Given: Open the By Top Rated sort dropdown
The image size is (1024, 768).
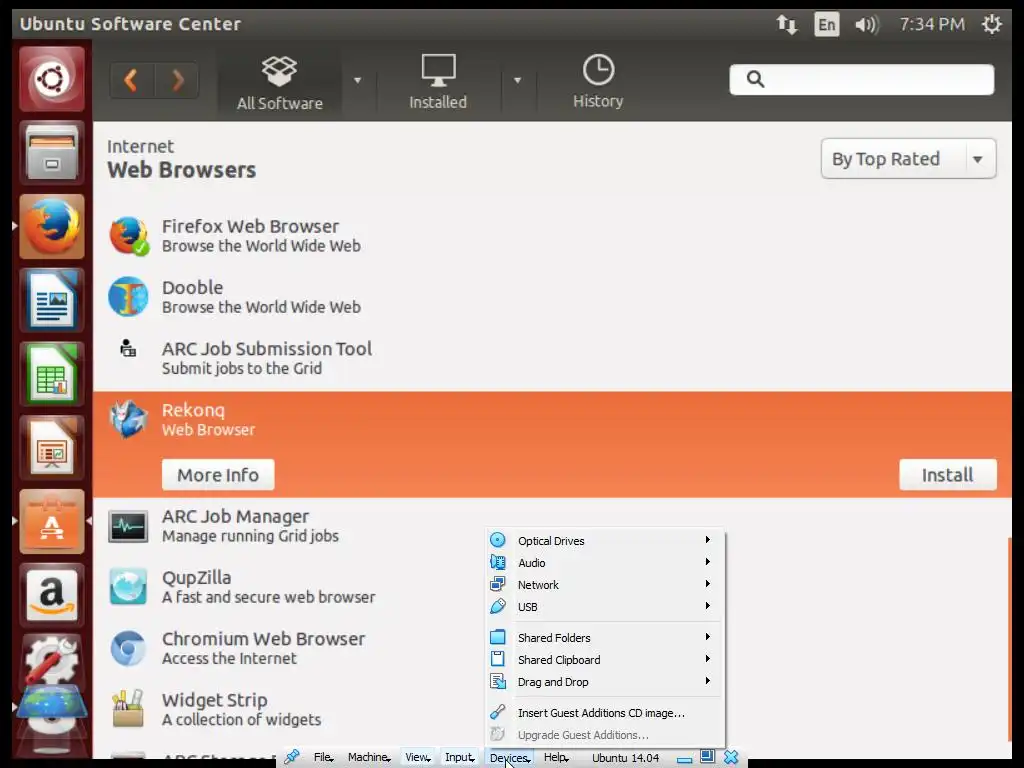Looking at the screenshot, I should 908,159.
